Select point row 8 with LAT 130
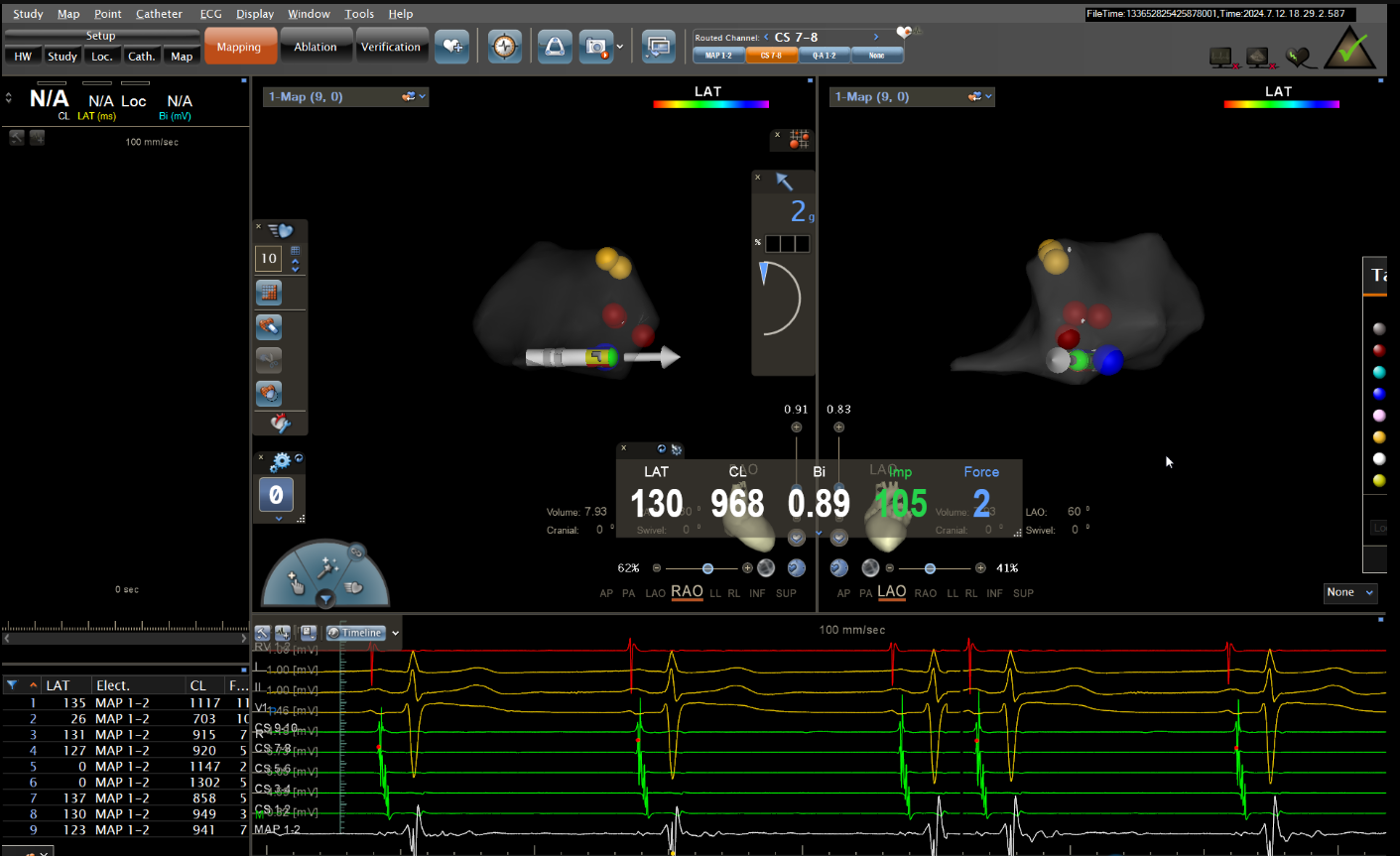1400x856 pixels. [125, 813]
